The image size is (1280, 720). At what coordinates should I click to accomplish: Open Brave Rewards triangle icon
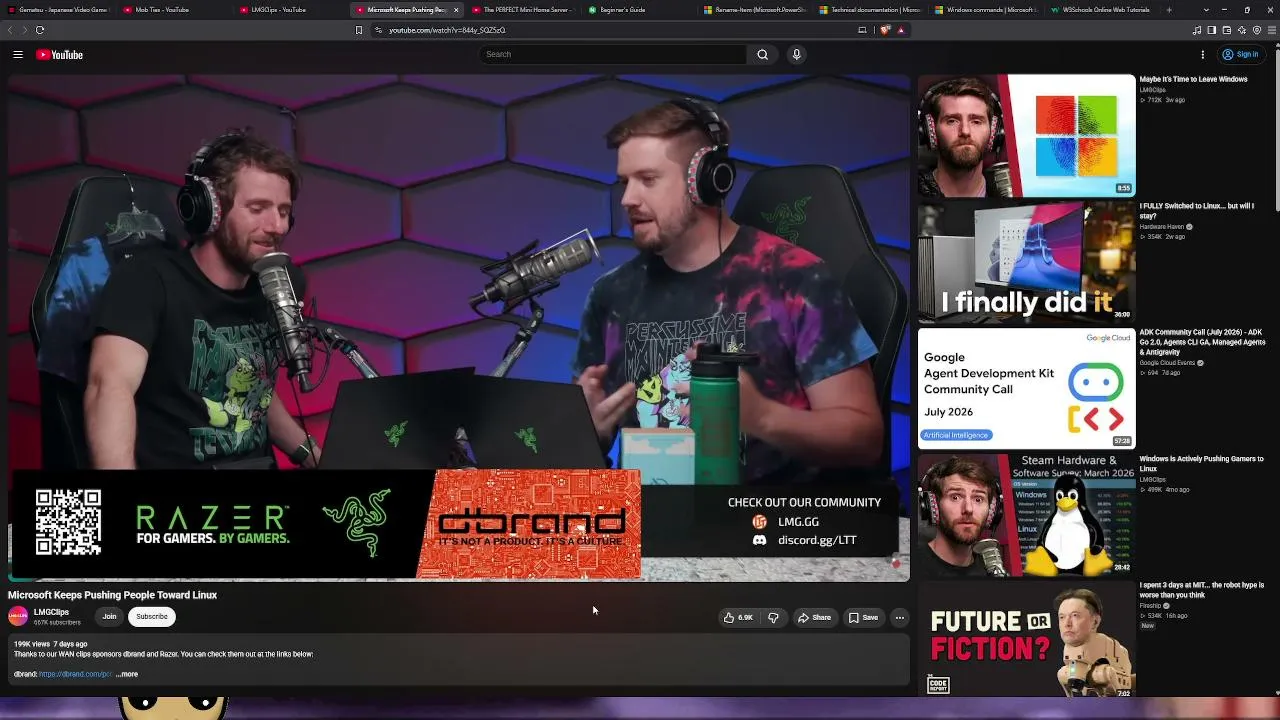pos(901,30)
